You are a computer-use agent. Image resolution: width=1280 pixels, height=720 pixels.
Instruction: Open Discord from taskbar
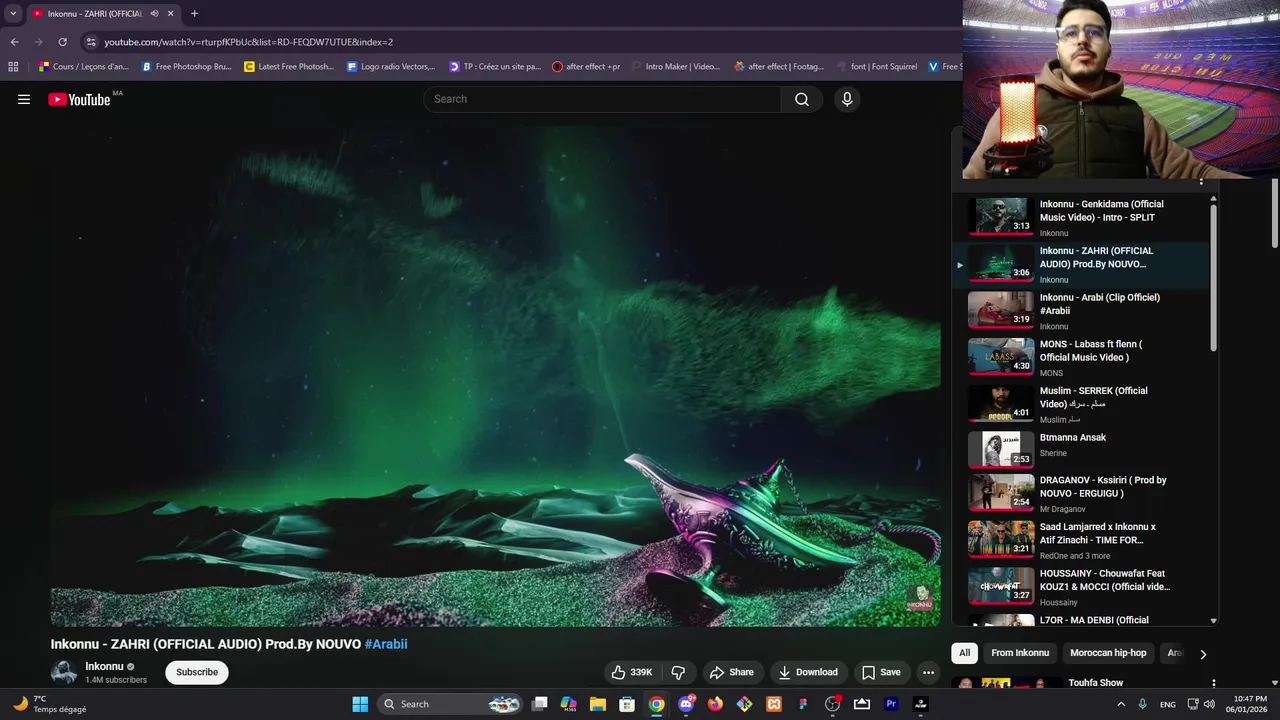click(x=686, y=704)
